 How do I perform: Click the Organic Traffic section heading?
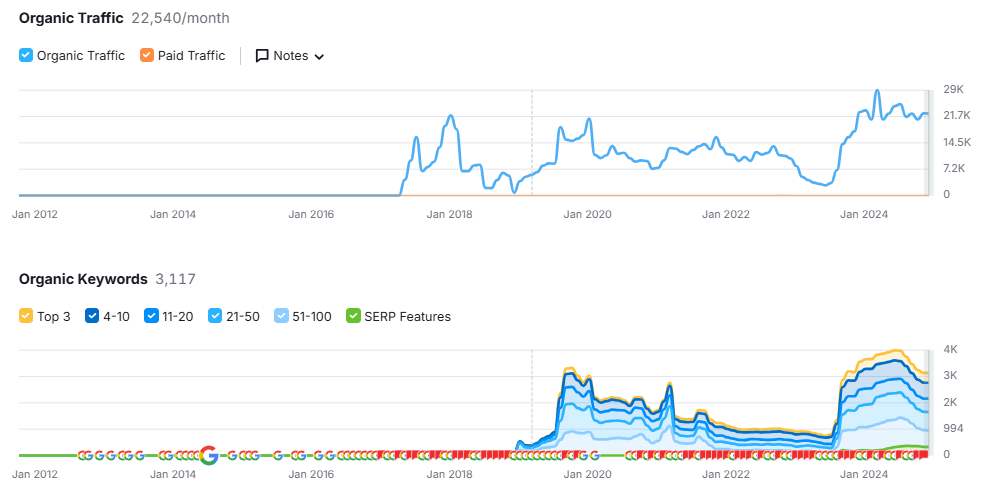(x=71, y=17)
